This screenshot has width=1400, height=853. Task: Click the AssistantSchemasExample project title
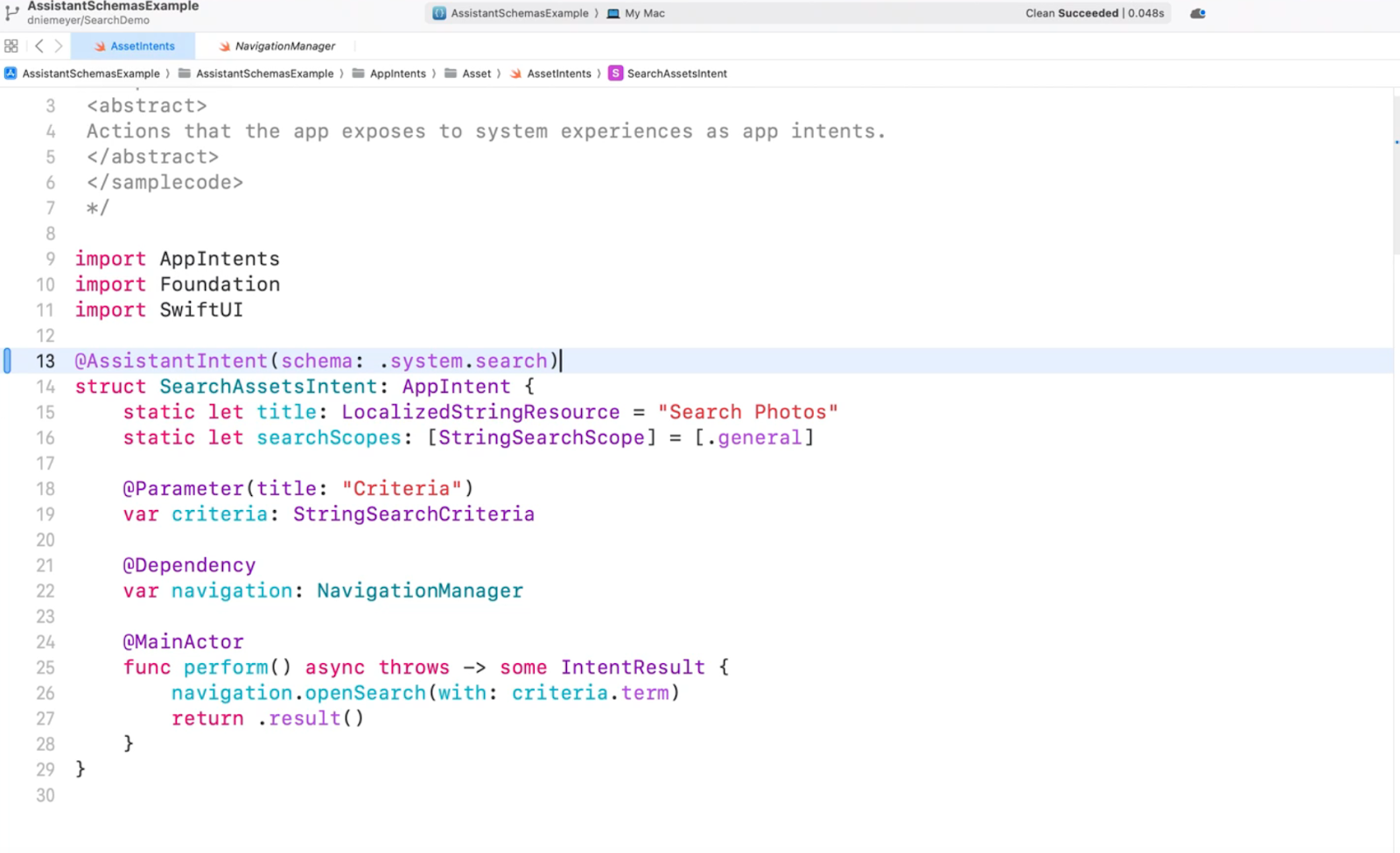pos(113,6)
